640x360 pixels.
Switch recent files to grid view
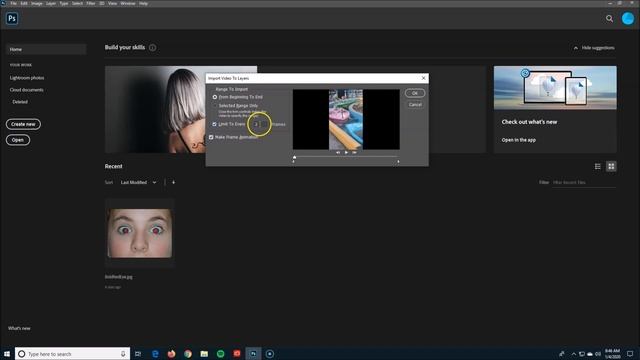[x=611, y=166]
